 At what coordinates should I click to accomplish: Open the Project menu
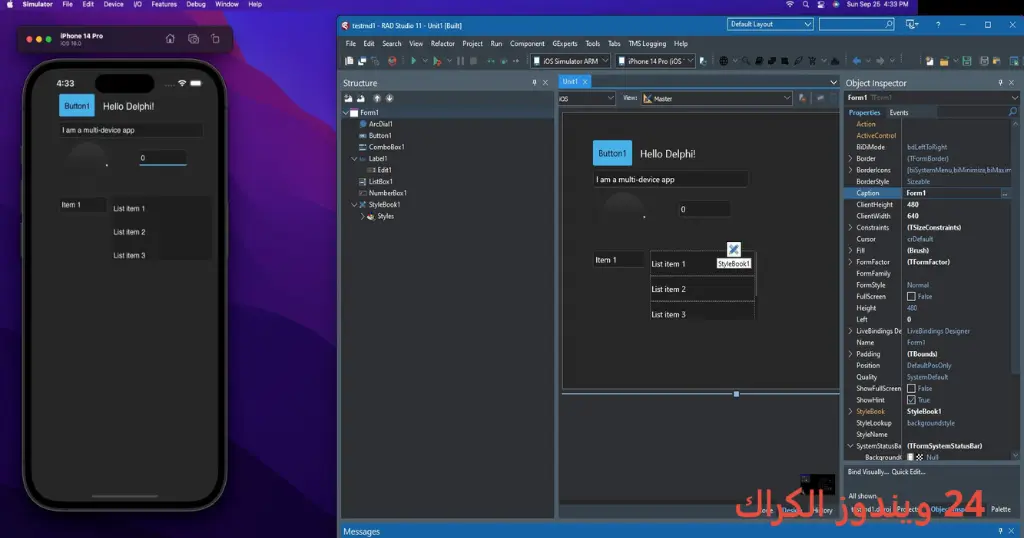pos(472,44)
